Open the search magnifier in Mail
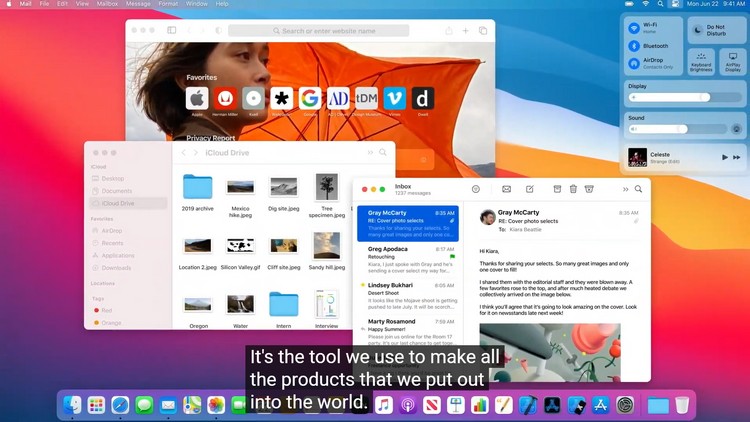The width and height of the screenshot is (750, 422). pos(638,189)
